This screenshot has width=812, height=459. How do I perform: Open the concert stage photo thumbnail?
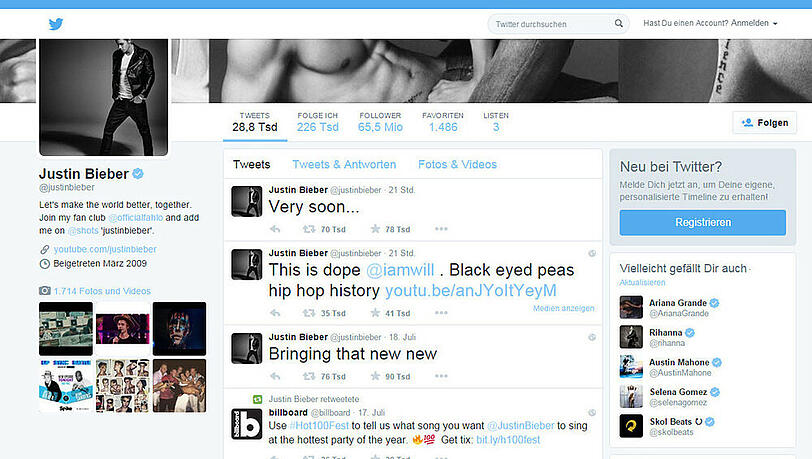(x=123, y=328)
